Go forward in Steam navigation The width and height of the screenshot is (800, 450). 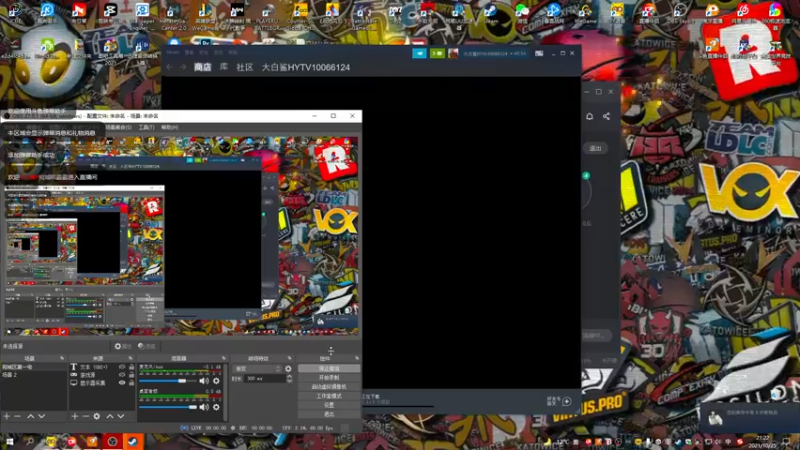point(183,67)
